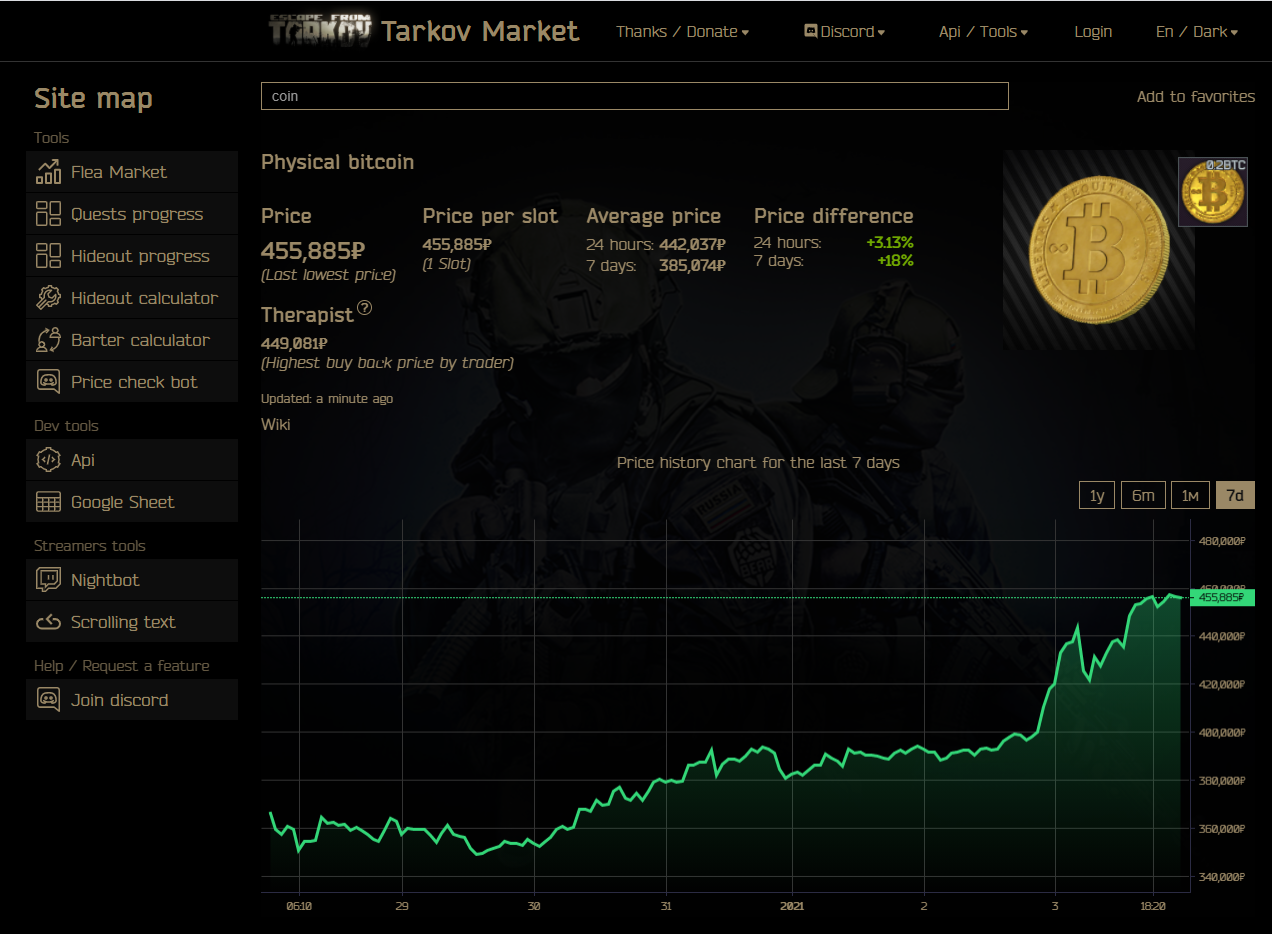Click the Updated: a minute ago text

(327, 398)
